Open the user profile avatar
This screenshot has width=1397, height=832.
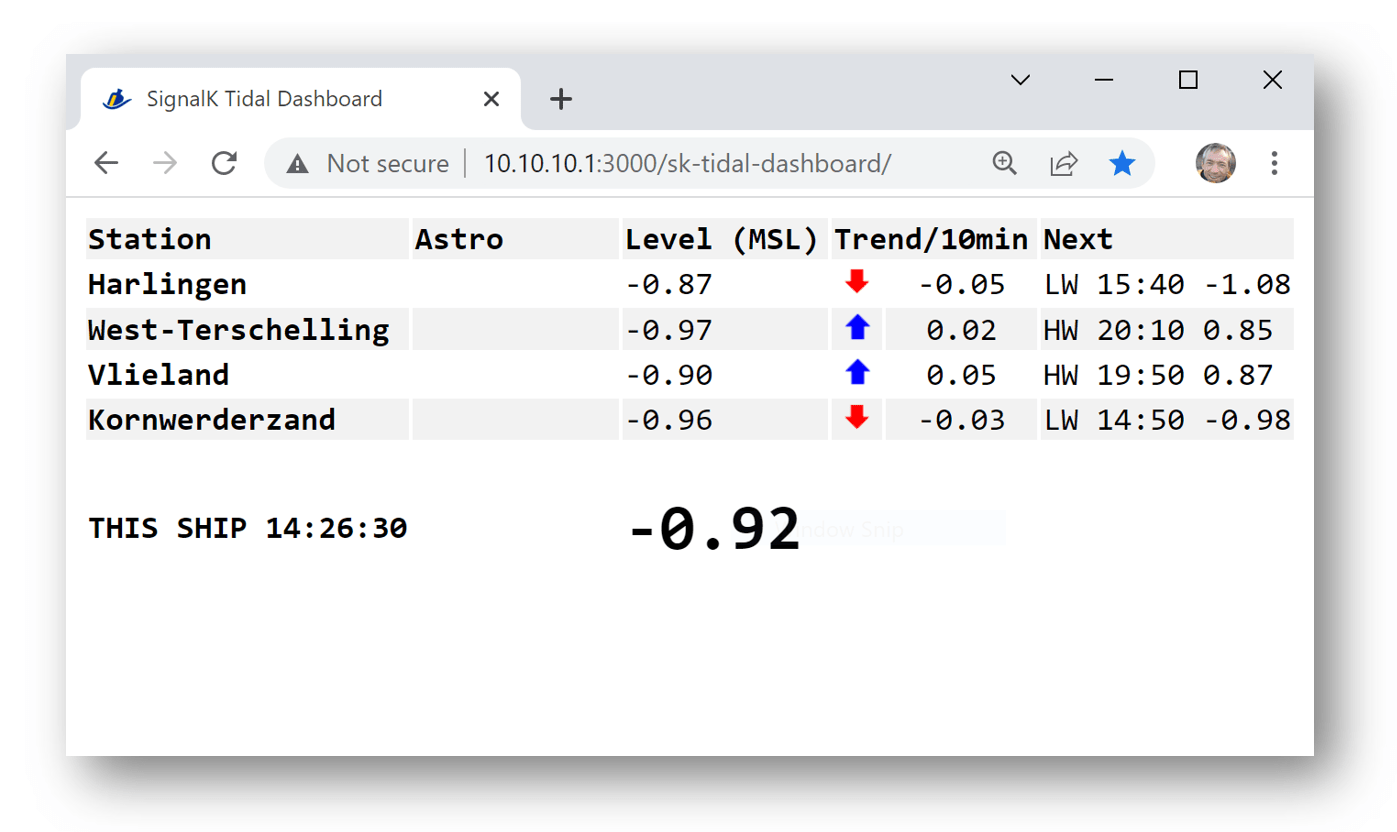tap(1216, 163)
